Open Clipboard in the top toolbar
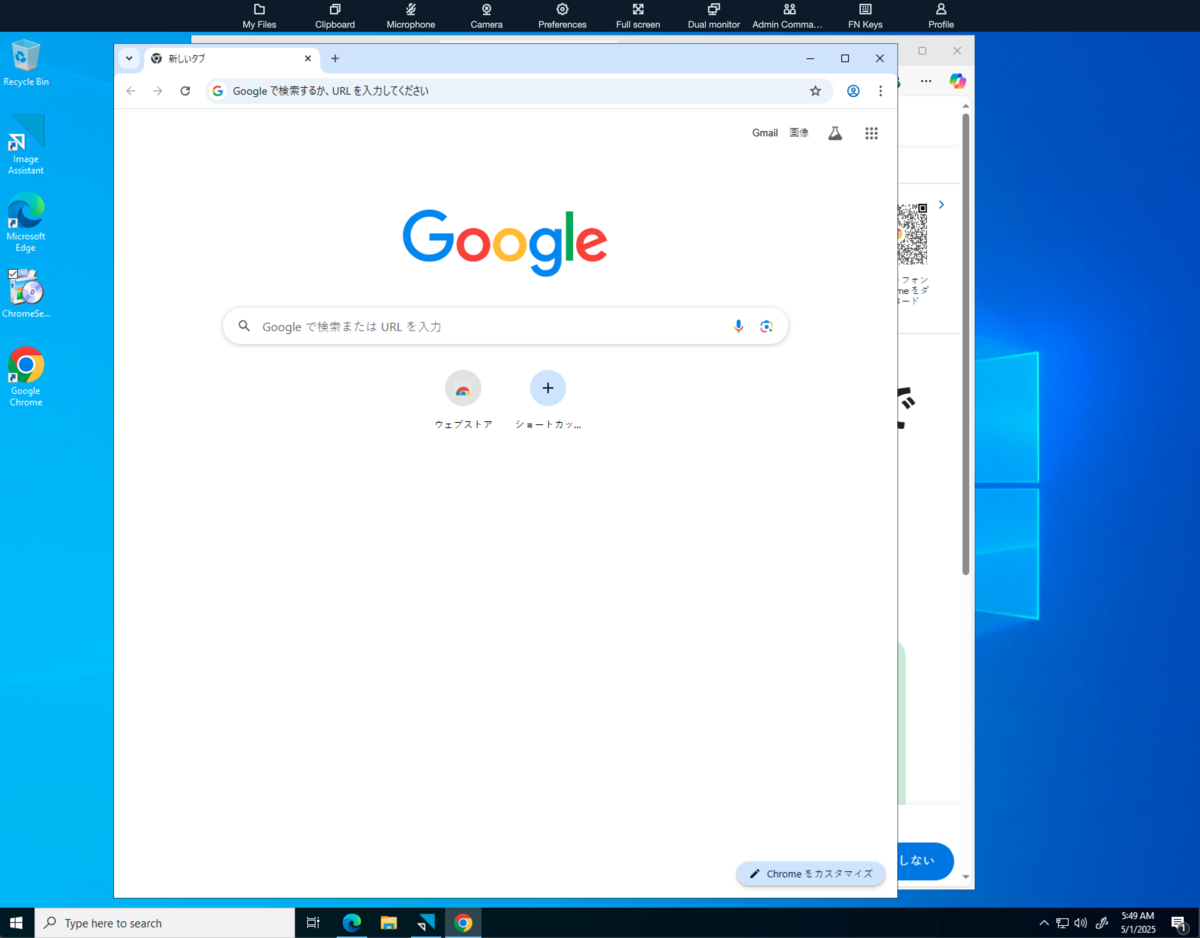Screen dimensions: 1200x938 [x=335, y=15]
